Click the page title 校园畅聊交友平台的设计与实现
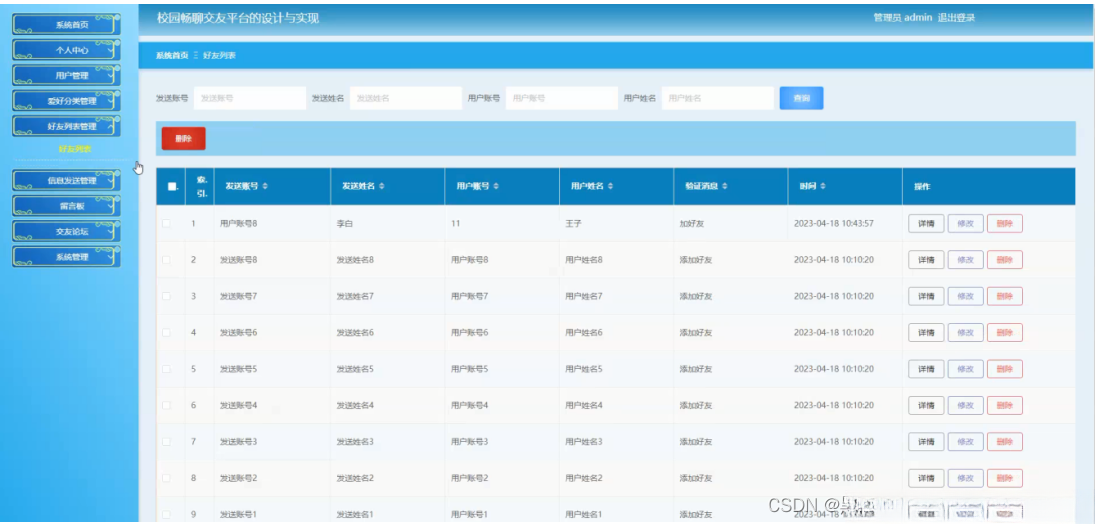The image size is (1095, 524). (238, 18)
